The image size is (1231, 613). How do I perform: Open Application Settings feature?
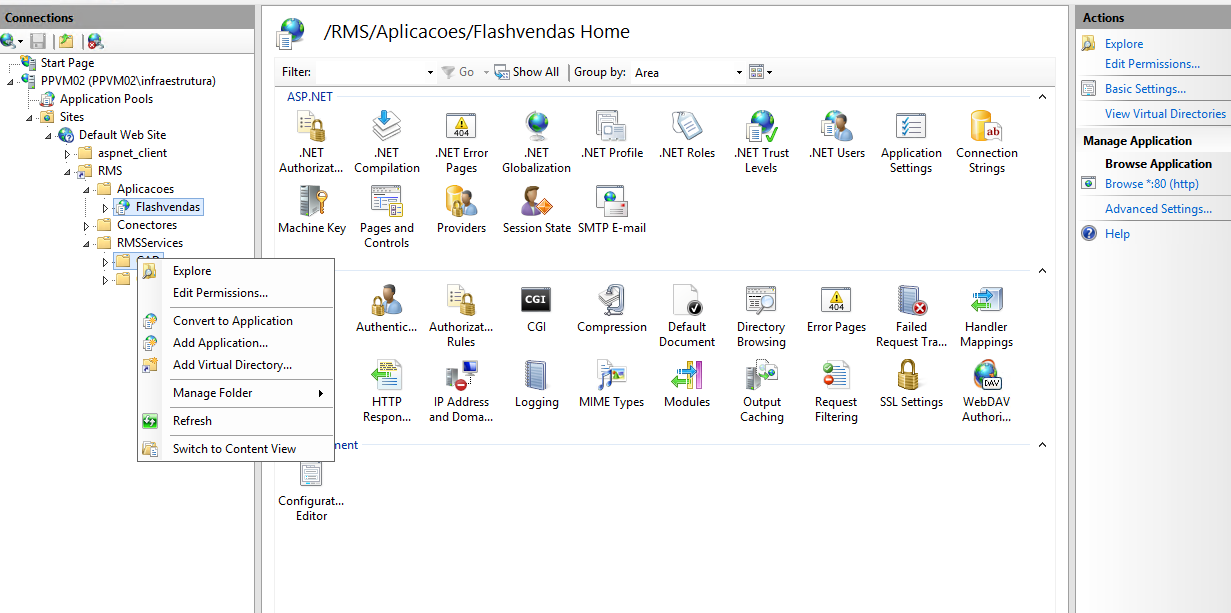point(911,142)
